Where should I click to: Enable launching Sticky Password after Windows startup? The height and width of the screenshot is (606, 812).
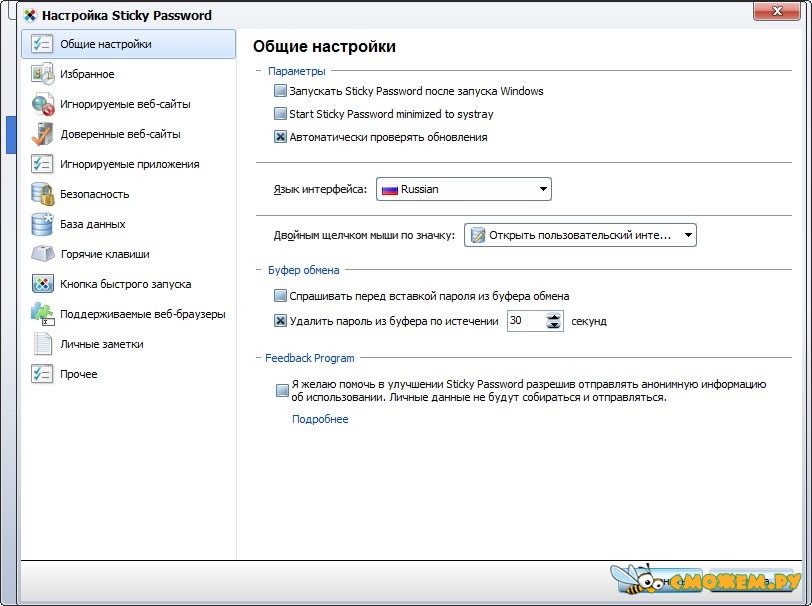[280, 91]
